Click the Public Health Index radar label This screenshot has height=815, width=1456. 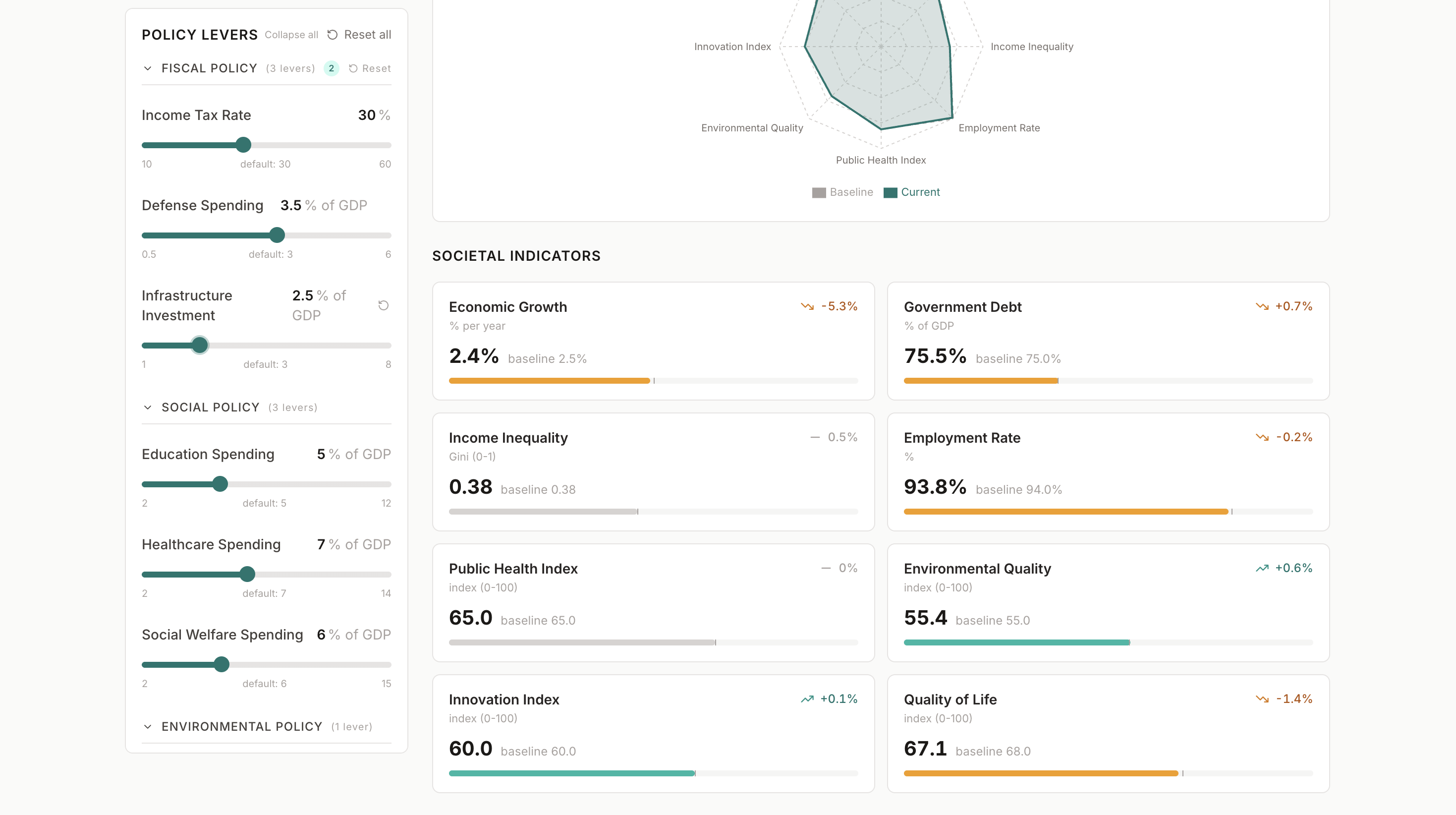[x=881, y=160]
